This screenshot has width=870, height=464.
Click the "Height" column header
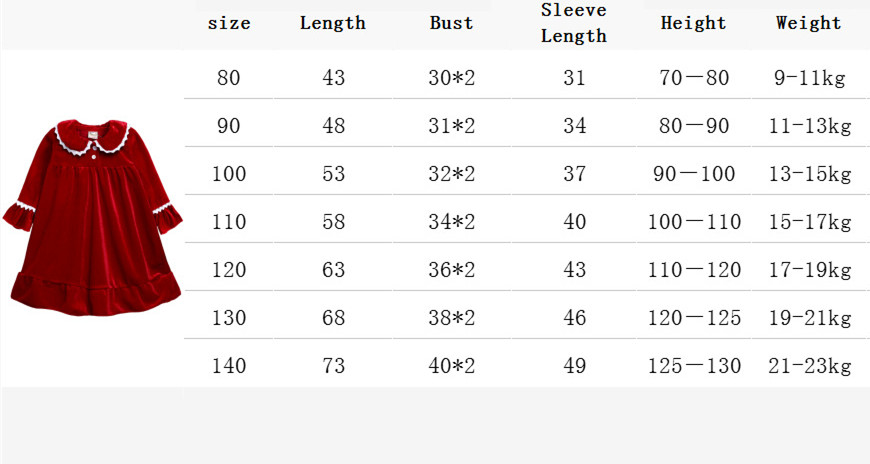point(693,23)
